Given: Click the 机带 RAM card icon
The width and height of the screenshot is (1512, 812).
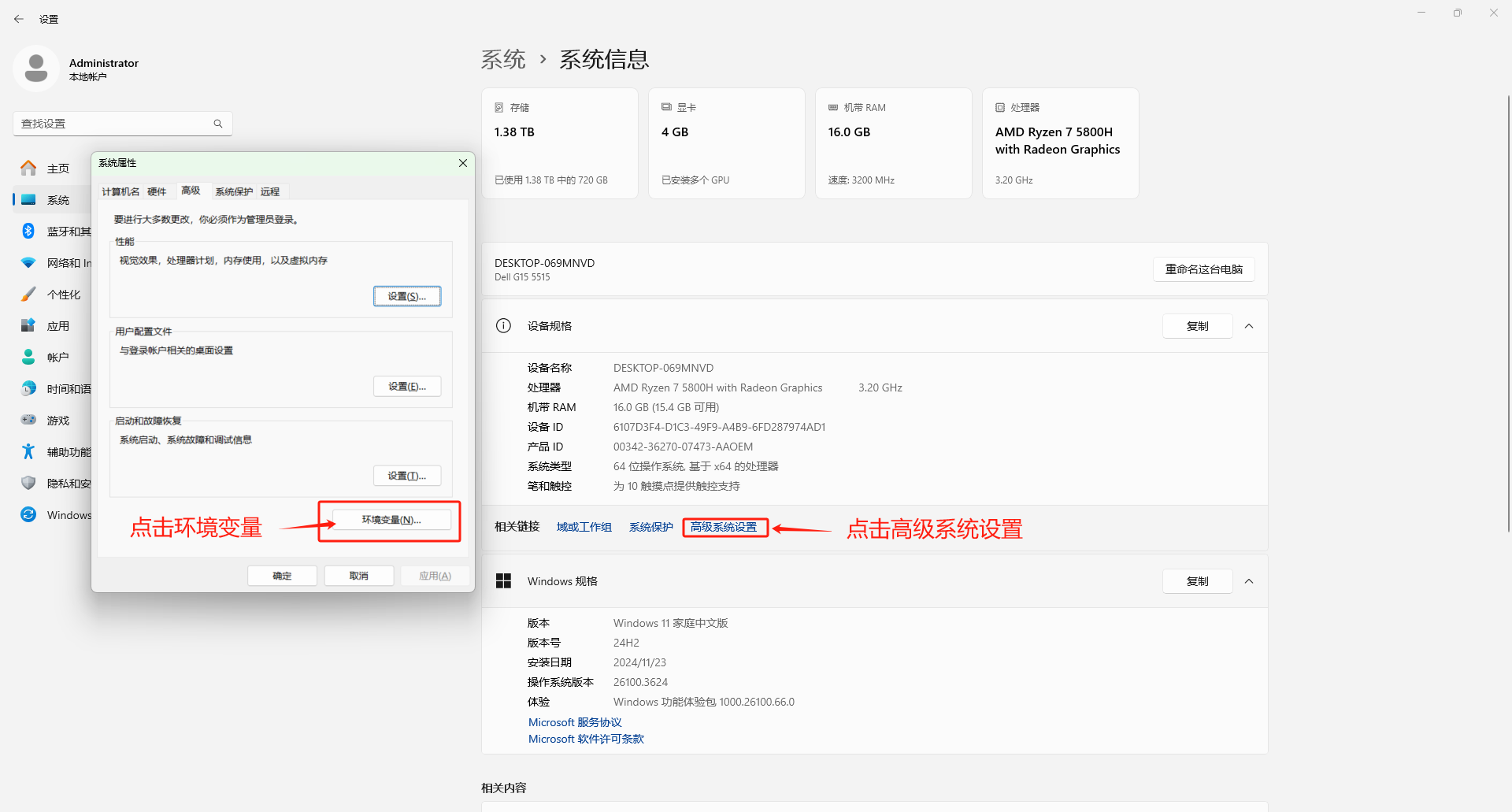Looking at the screenshot, I should tap(833, 107).
